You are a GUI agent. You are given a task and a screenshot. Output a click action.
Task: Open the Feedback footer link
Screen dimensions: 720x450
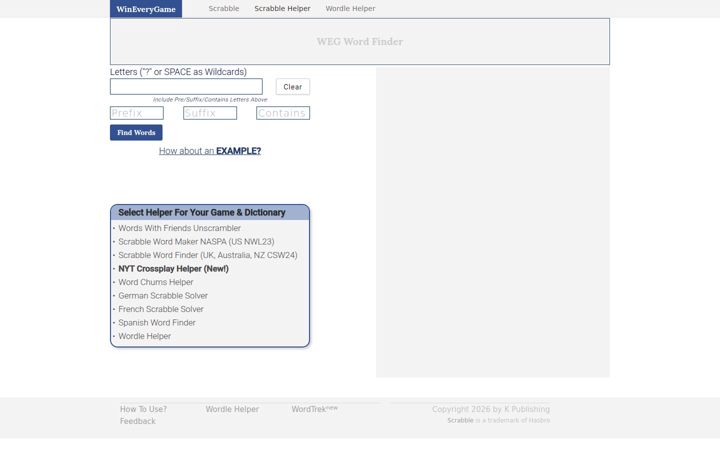(138, 421)
